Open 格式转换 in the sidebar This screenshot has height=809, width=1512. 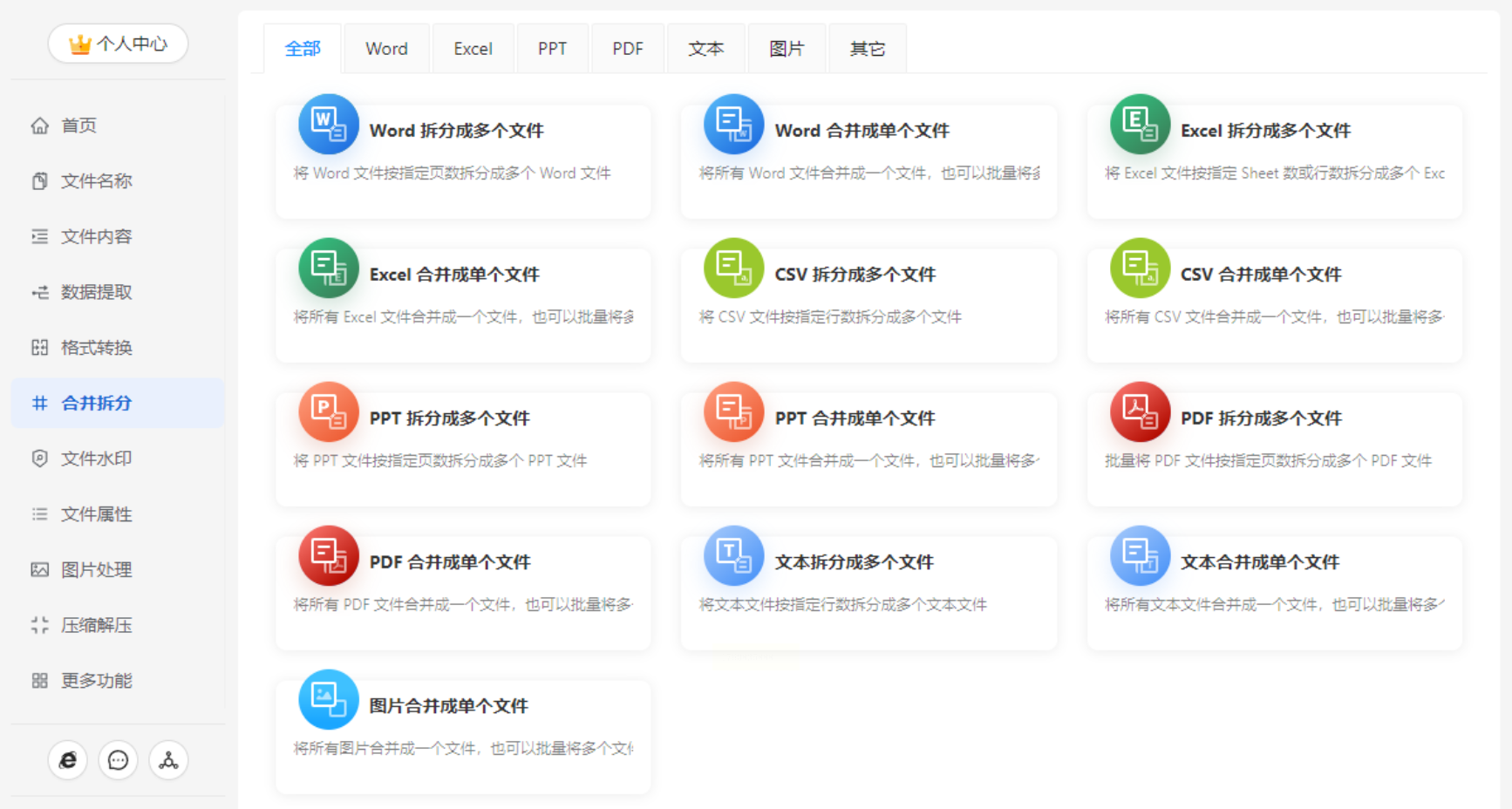tap(96, 348)
